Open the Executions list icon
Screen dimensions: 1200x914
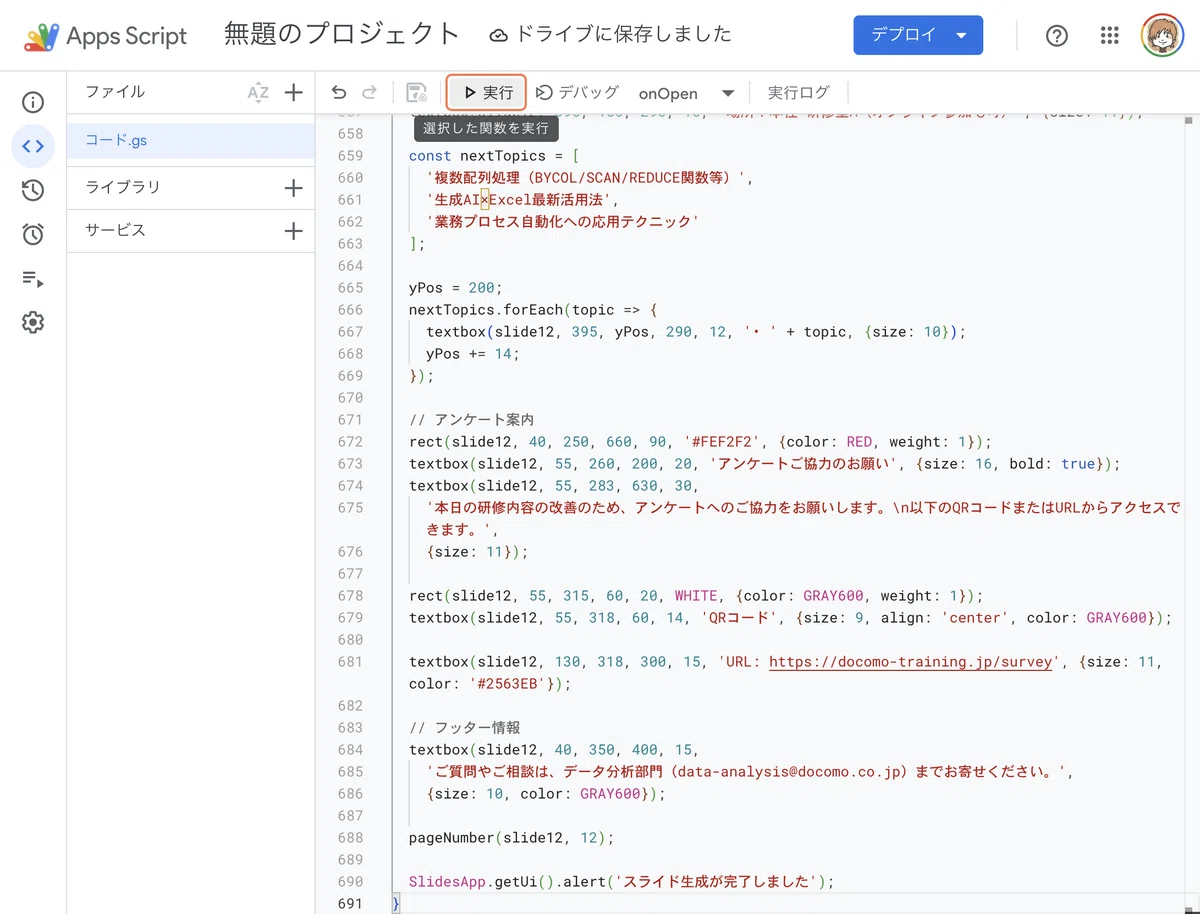coord(33,278)
